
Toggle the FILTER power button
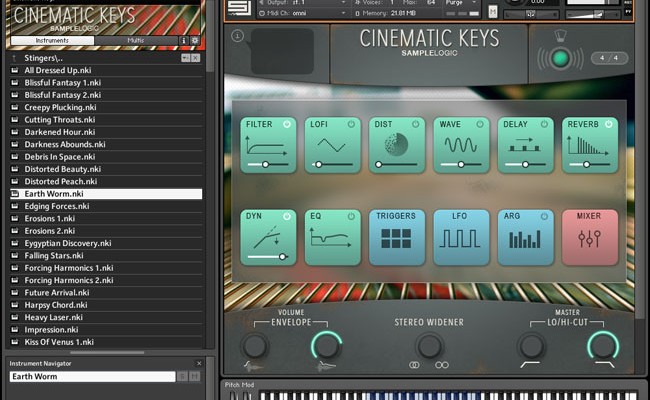click(287, 124)
